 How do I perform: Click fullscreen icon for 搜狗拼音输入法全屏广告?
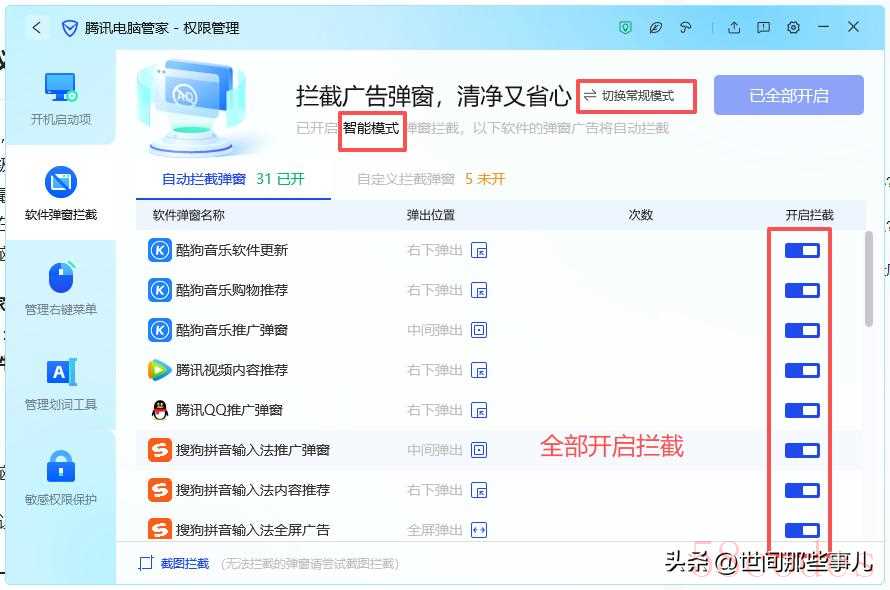click(x=479, y=530)
